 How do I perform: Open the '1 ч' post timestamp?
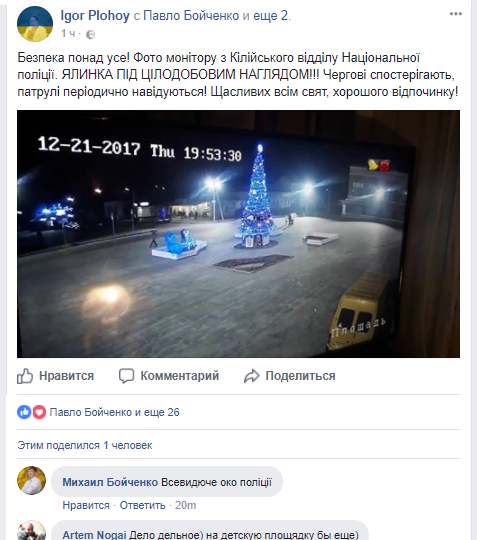coord(68,33)
